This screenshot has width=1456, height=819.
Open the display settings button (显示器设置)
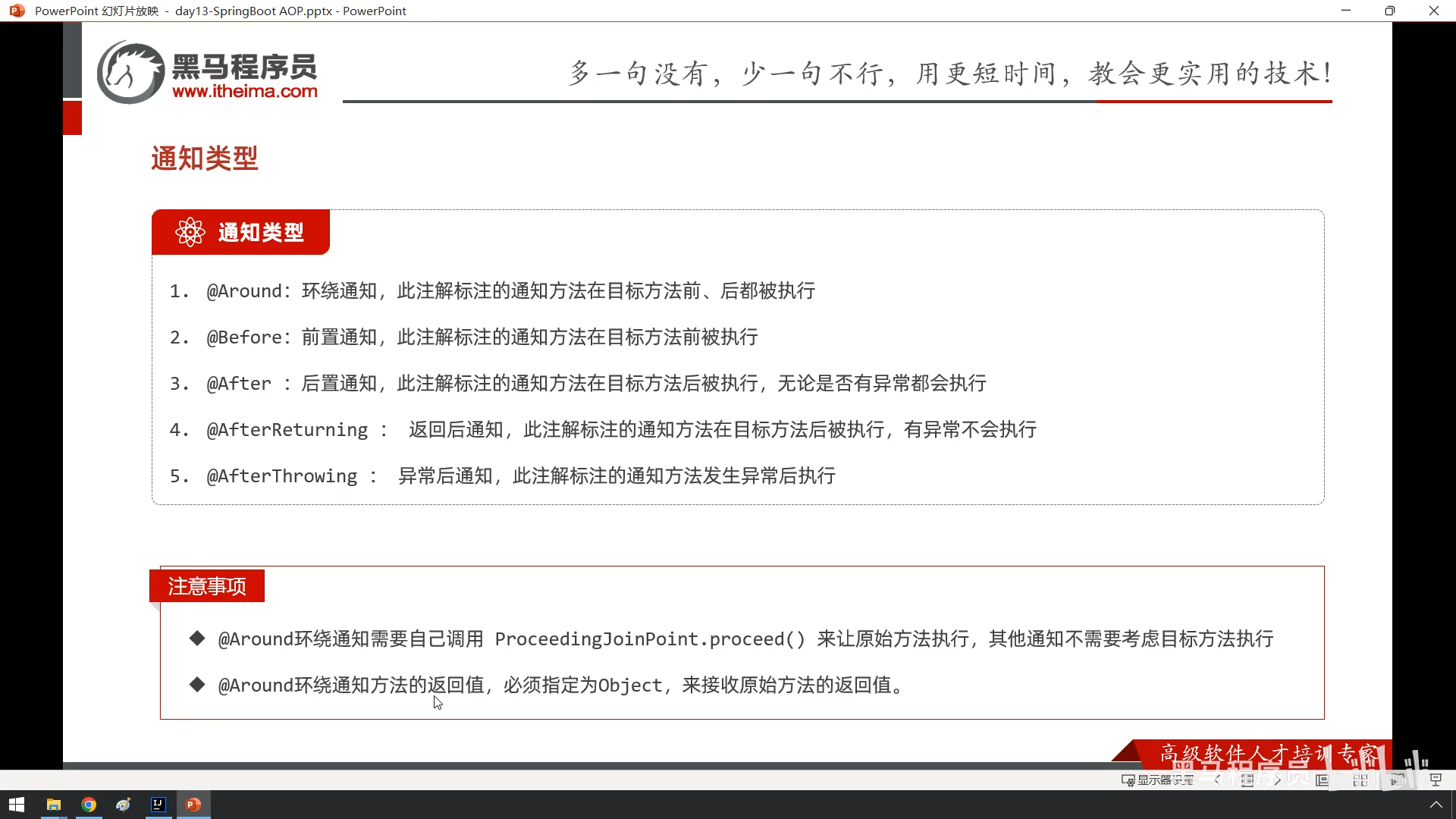(x=1158, y=780)
